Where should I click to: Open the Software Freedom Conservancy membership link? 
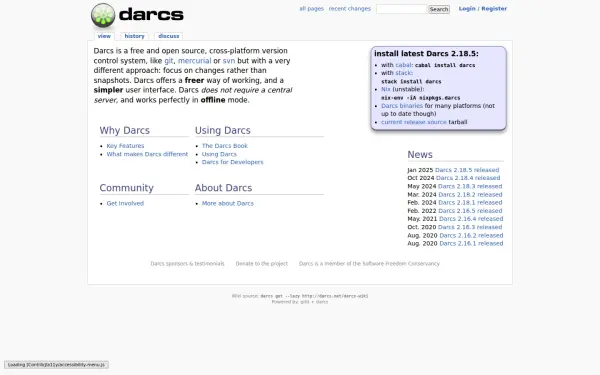pyautogui.click(x=369, y=264)
